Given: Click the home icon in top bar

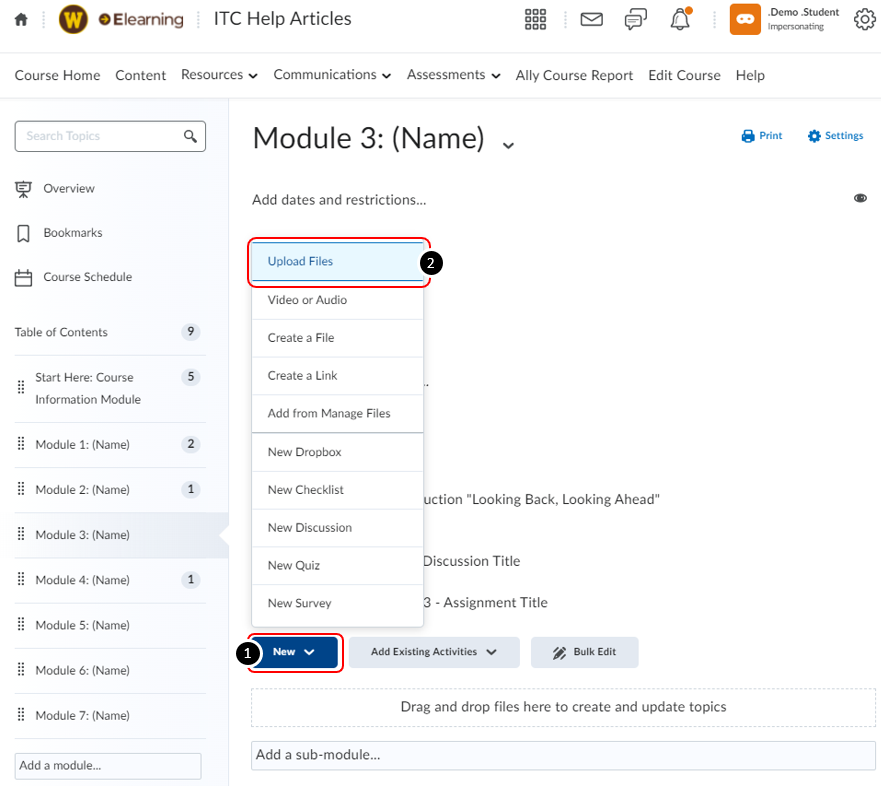Looking at the screenshot, I should (21, 19).
